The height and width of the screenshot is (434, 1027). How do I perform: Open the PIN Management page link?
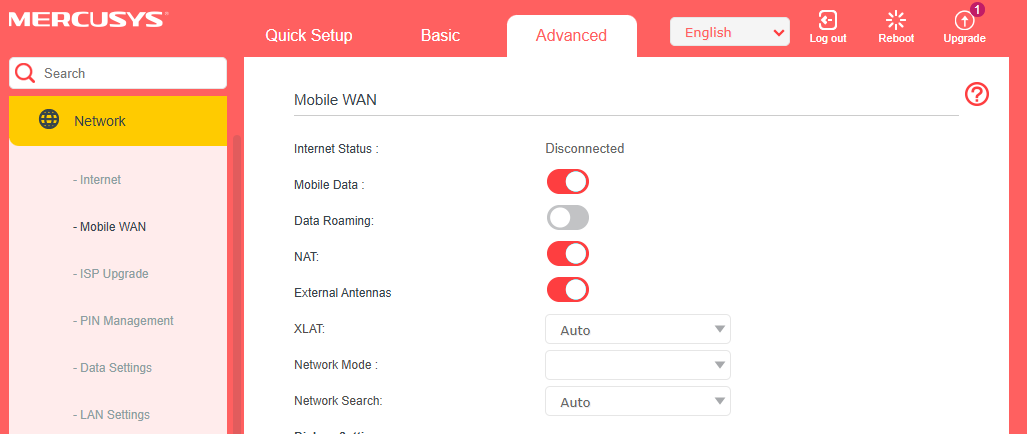pyautogui.click(x=124, y=321)
